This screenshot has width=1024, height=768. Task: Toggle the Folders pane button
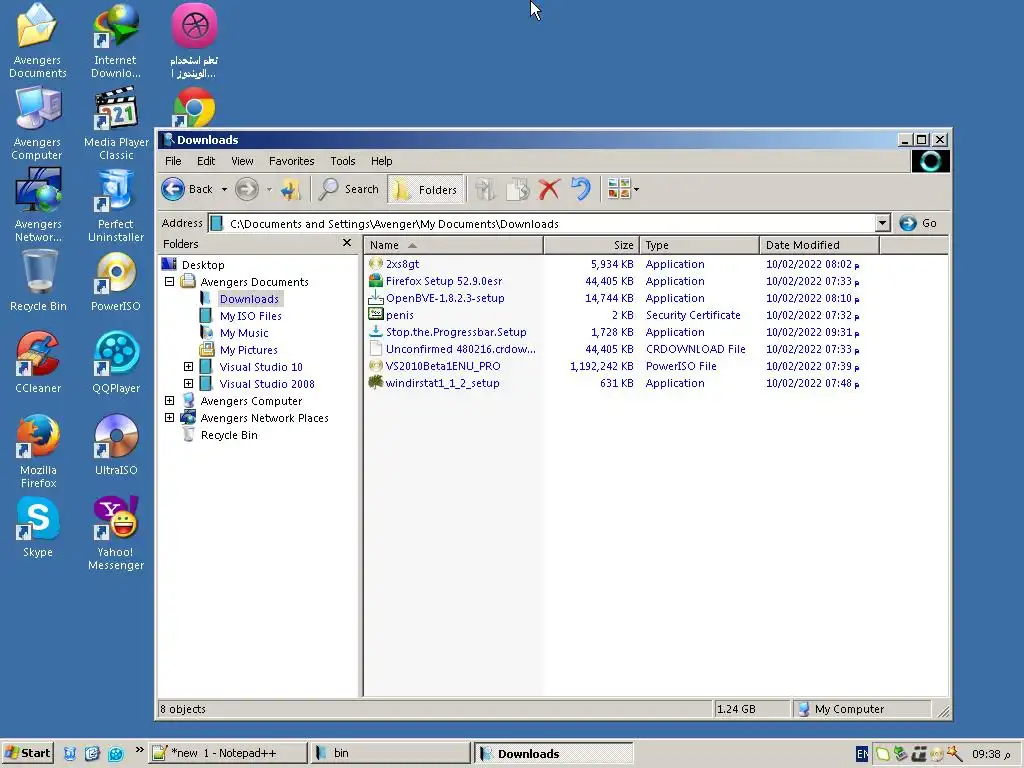pos(425,189)
